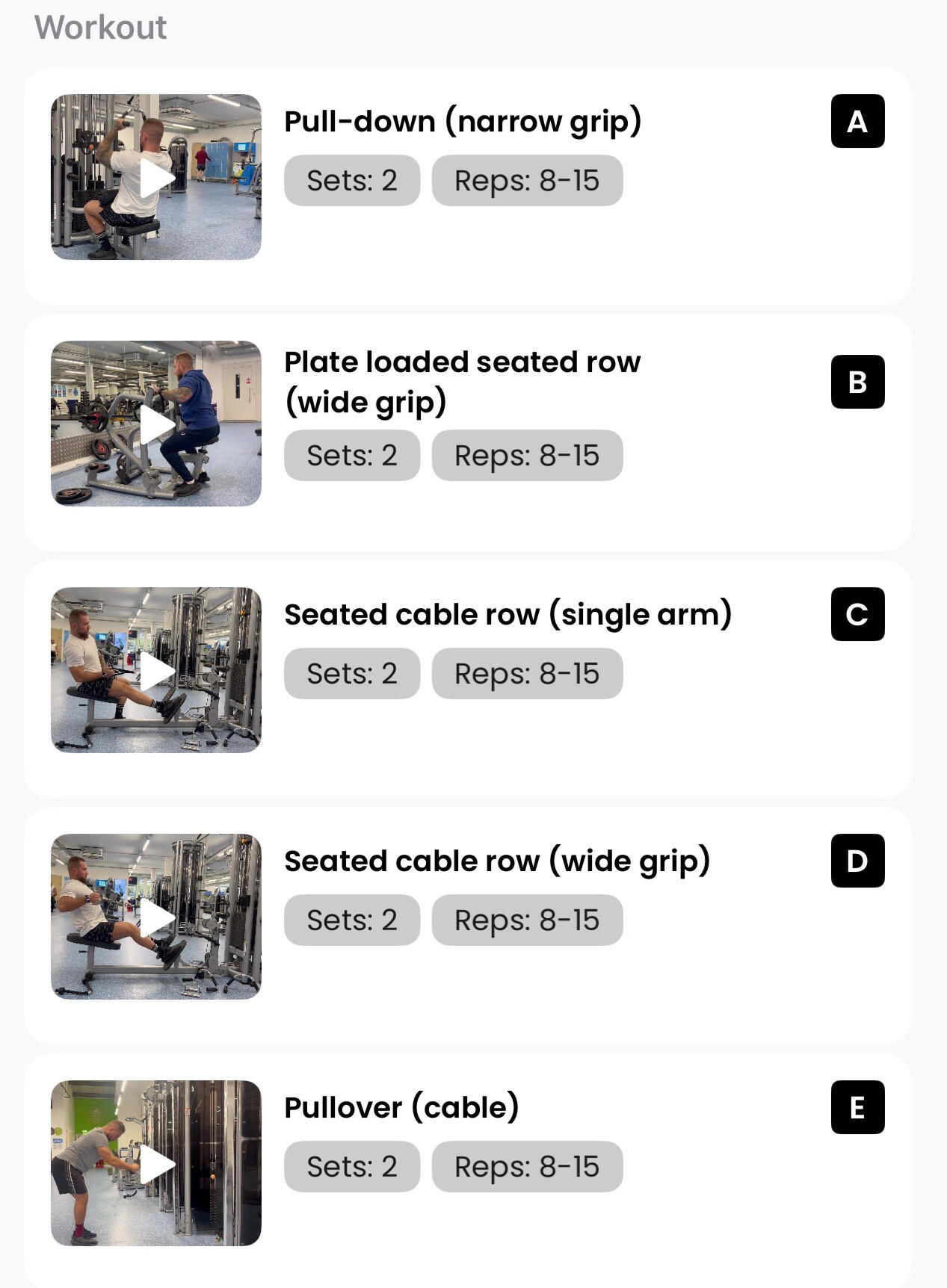Tap Sets: 2 chip under Pullover (cable)
Viewport: 947px width, 1288px height.
[x=352, y=1166]
